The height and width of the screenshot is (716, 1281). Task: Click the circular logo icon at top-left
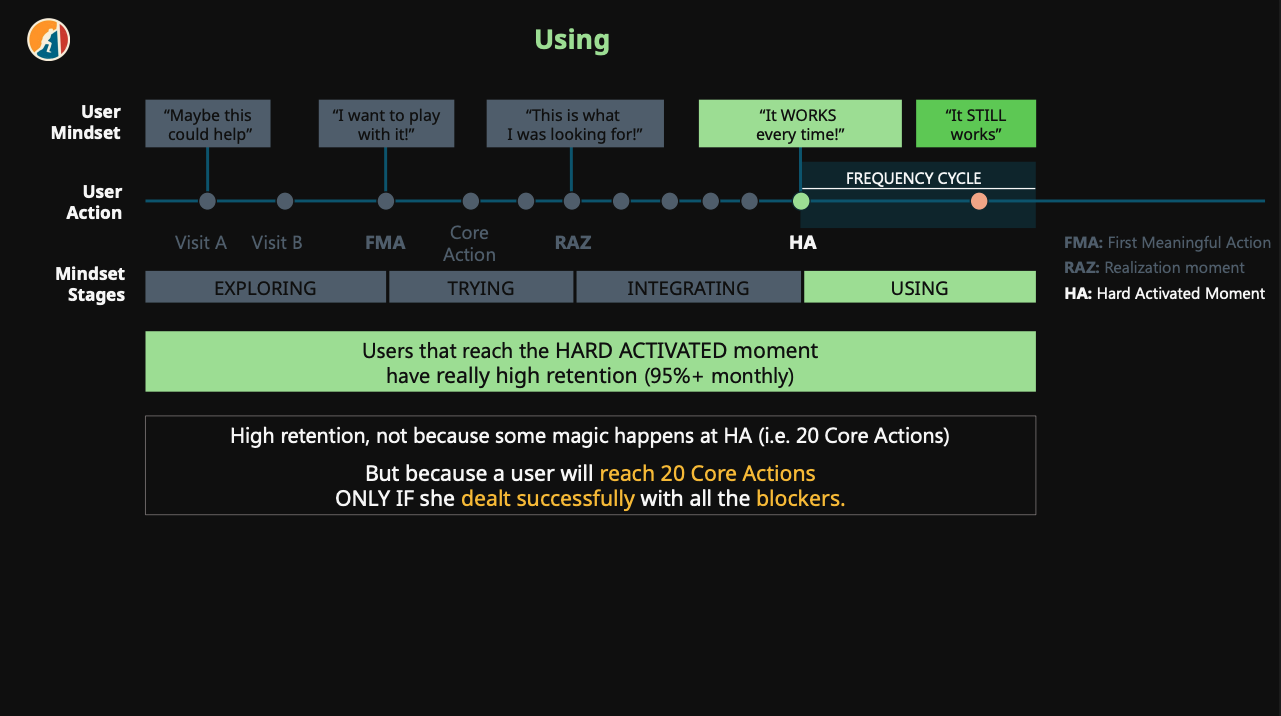coord(48,40)
